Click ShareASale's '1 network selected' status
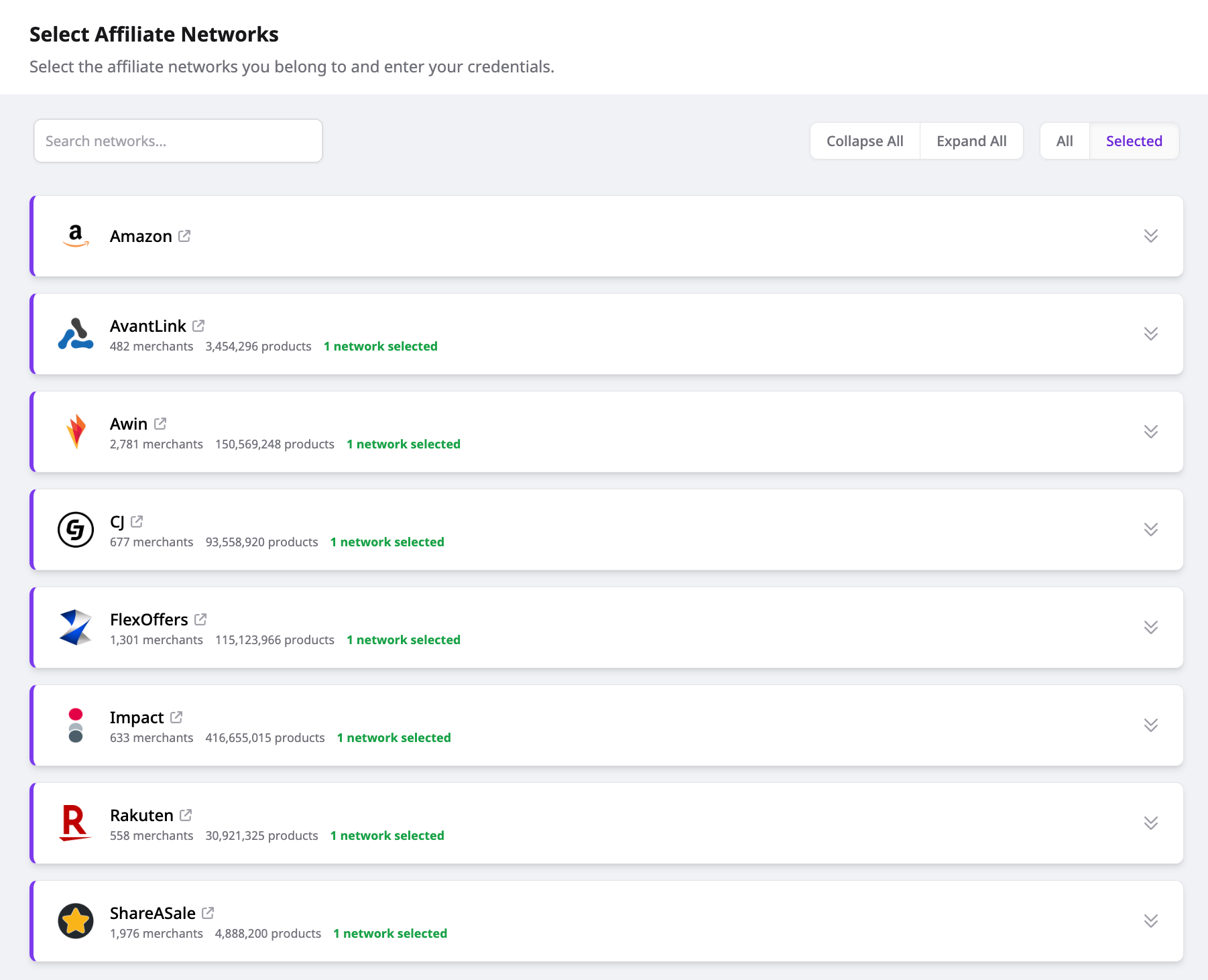The image size is (1208, 980). (x=390, y=934)
